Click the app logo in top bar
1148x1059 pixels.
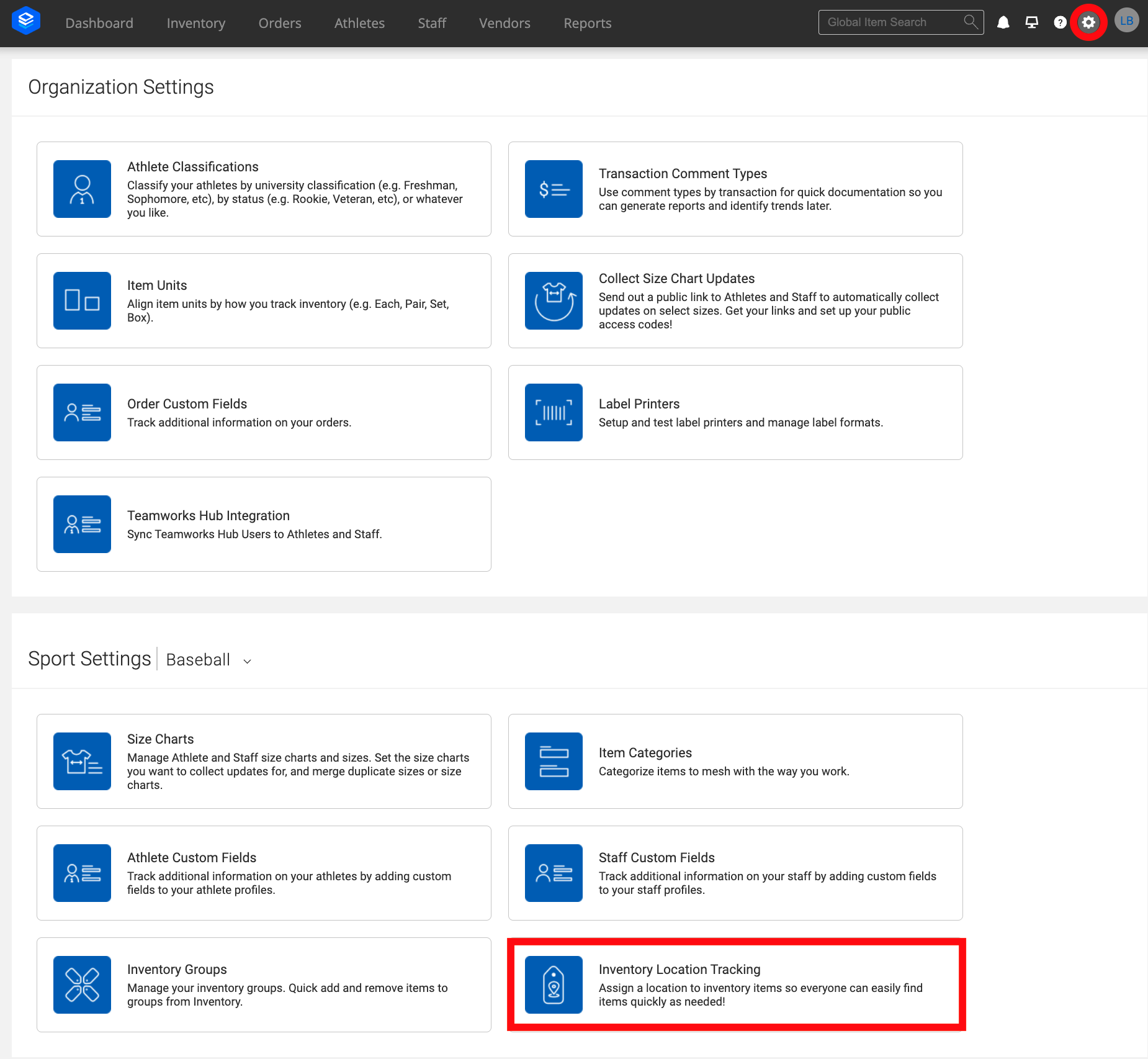pyautogui.click(x=26, y=21)
